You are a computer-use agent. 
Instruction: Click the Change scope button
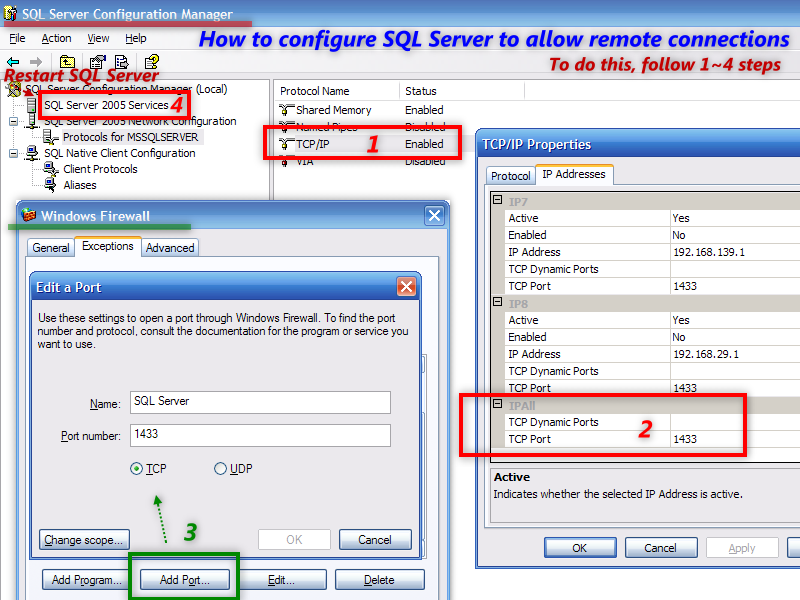pyautogui.click(x=84, y=540)
